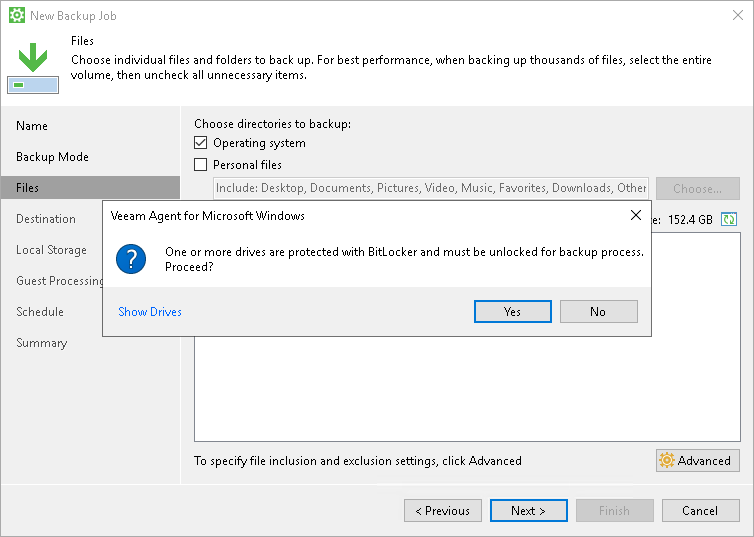Click the 152.4 GB size value
The height and width of the screenshot is (537, 754).
pos(691,220)
